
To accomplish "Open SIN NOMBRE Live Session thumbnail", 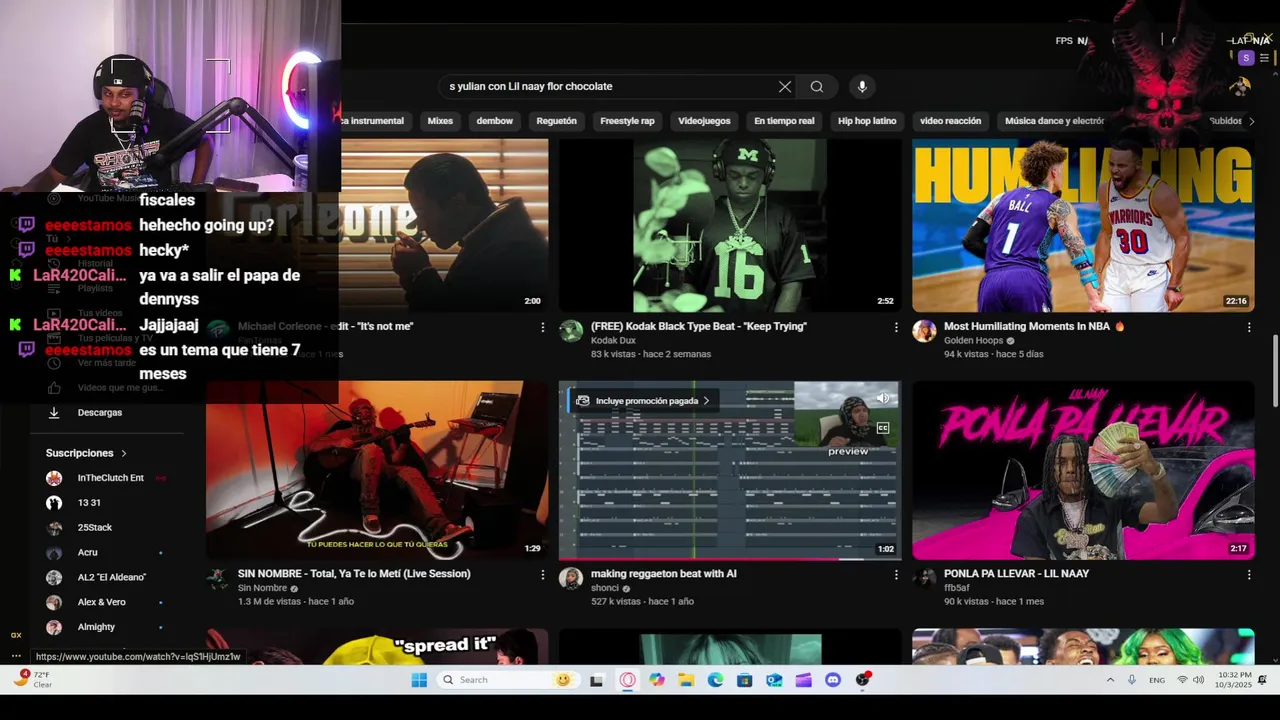I will click(377, 470).
